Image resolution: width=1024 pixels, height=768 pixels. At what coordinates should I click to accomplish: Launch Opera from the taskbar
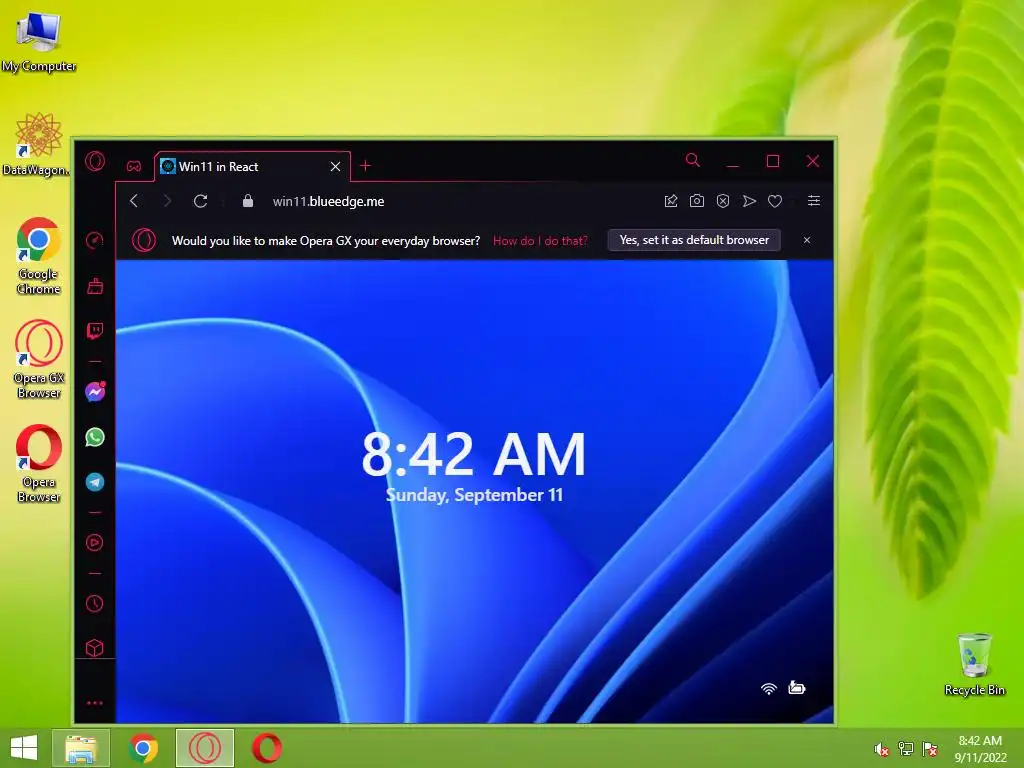pos(266,748)
